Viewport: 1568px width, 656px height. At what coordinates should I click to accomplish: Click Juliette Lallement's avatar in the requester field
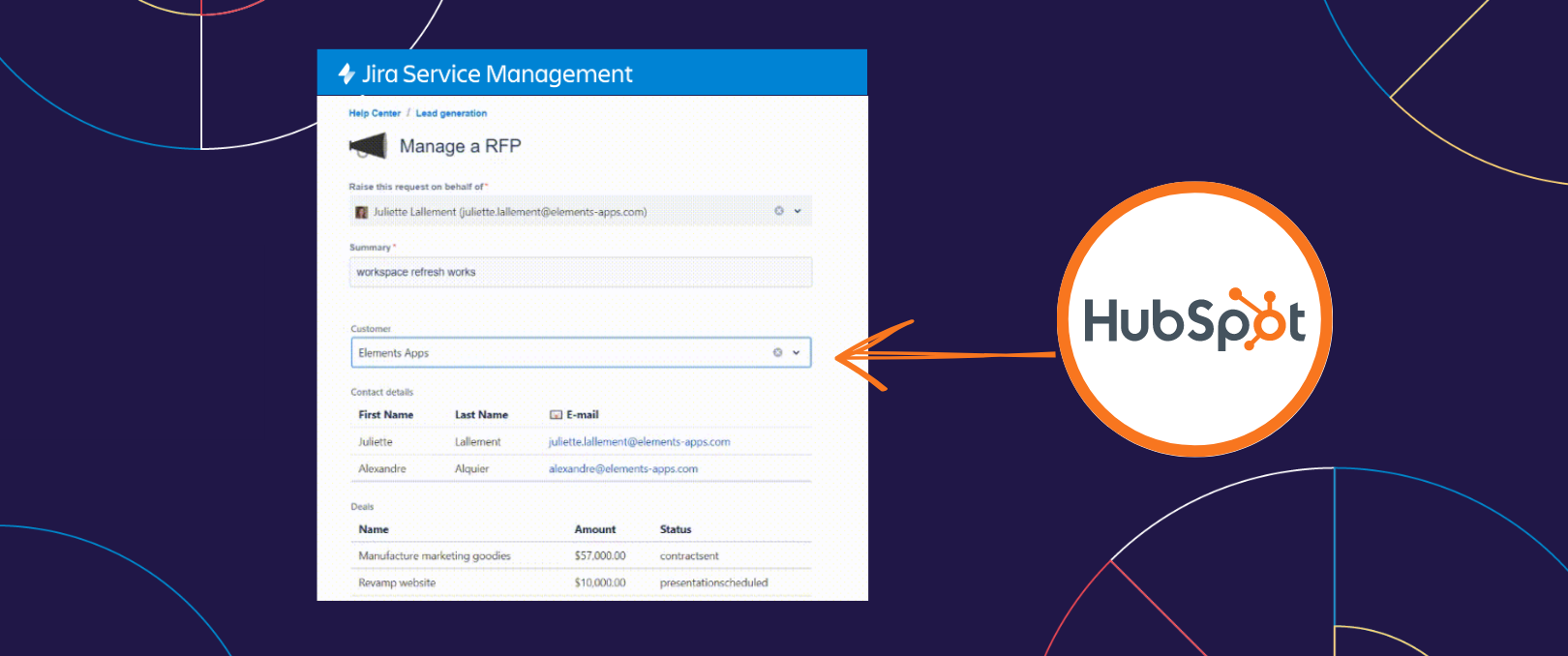pyautogui.click(x=362, y=212)
